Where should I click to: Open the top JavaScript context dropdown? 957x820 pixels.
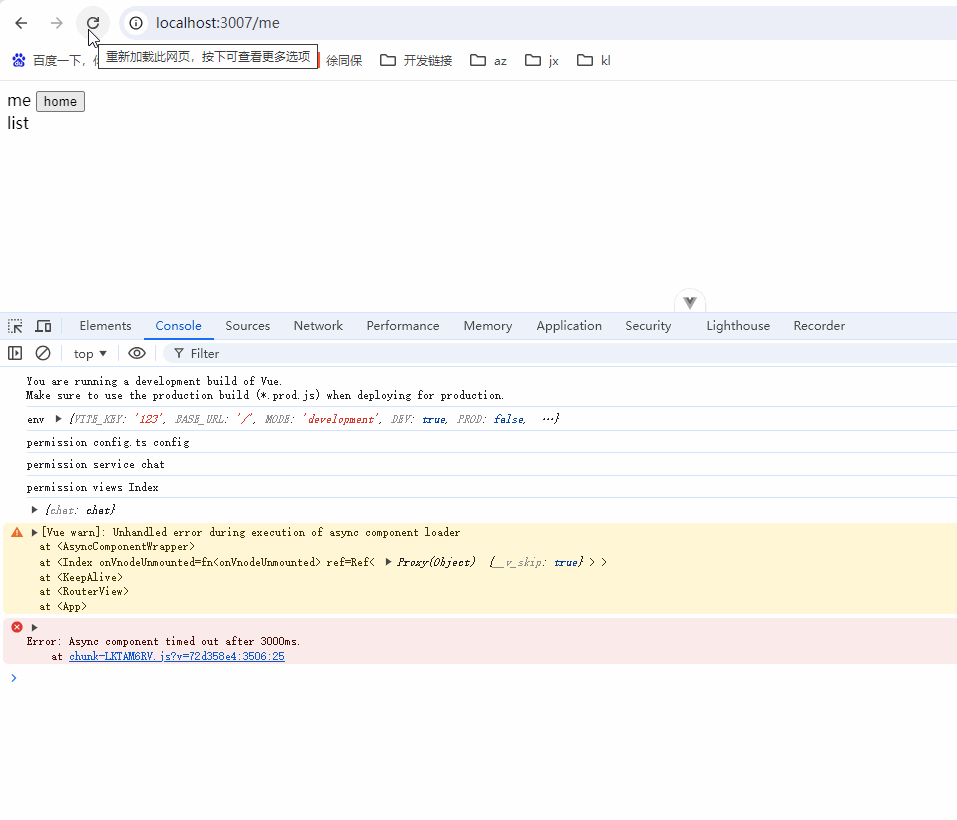[x=90, y=354]
